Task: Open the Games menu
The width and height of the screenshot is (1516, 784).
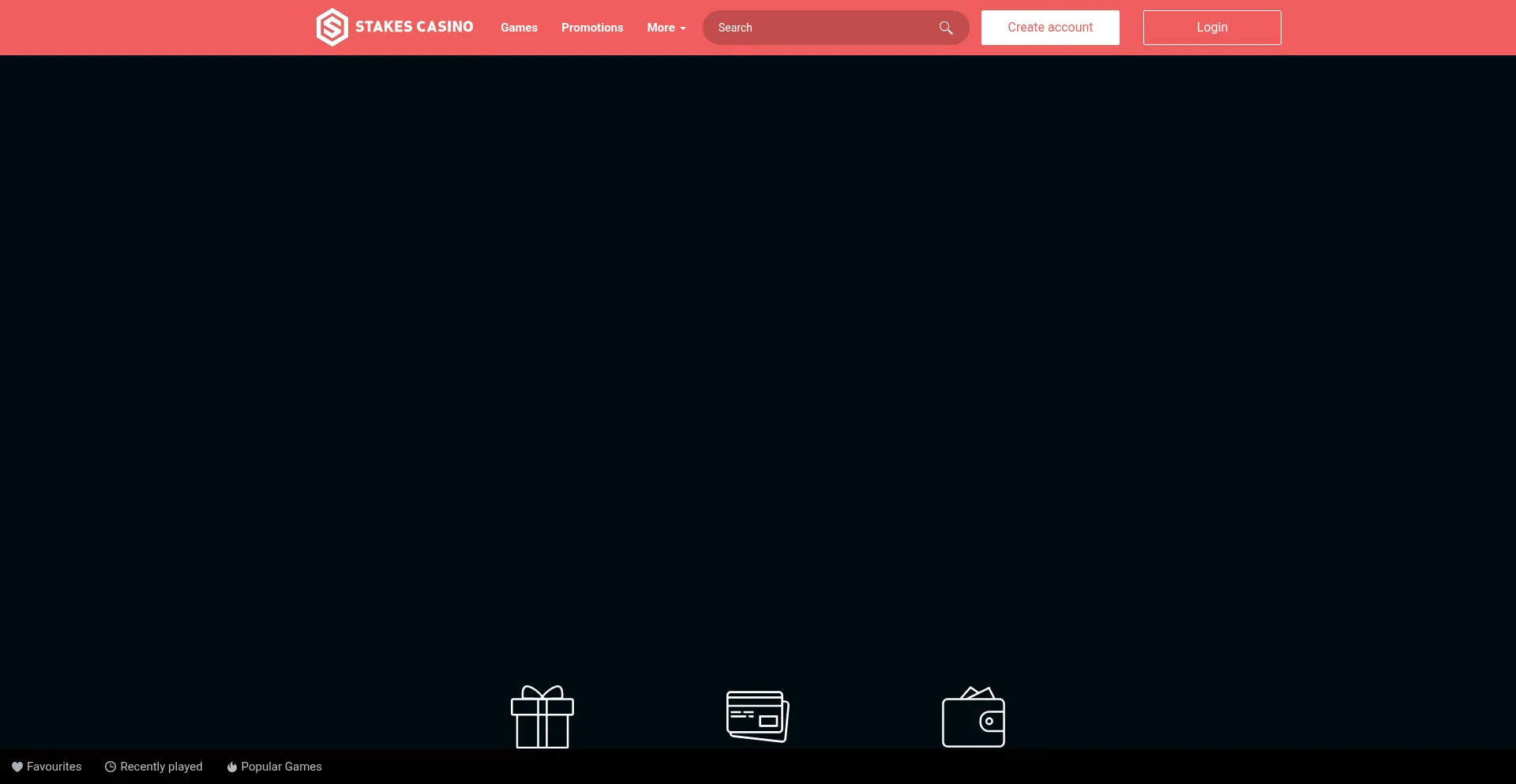Action: (519, 28)
